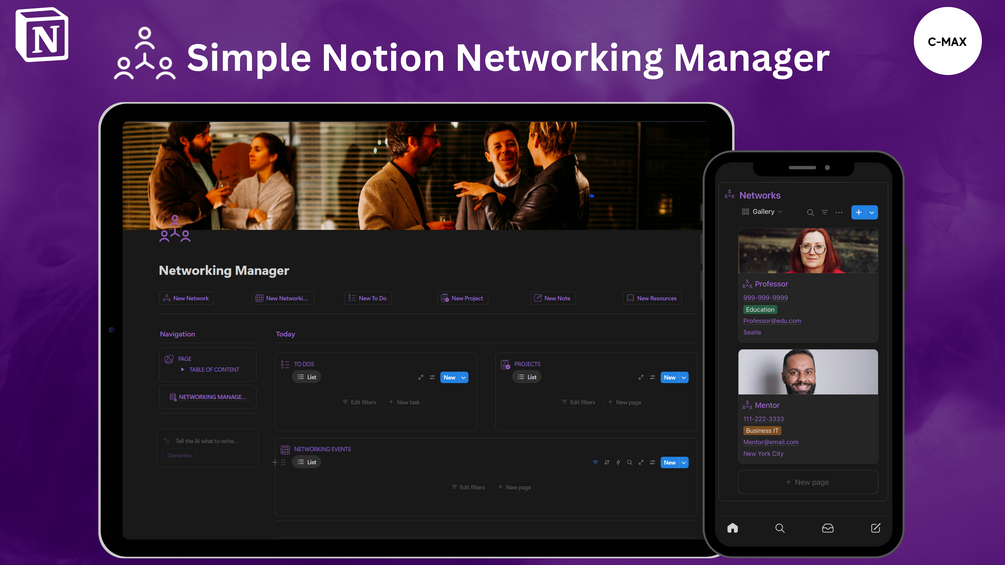Click Edit filters in Networking Events
The width and height of the screenshot is (1005, 565).
point(469,487)
